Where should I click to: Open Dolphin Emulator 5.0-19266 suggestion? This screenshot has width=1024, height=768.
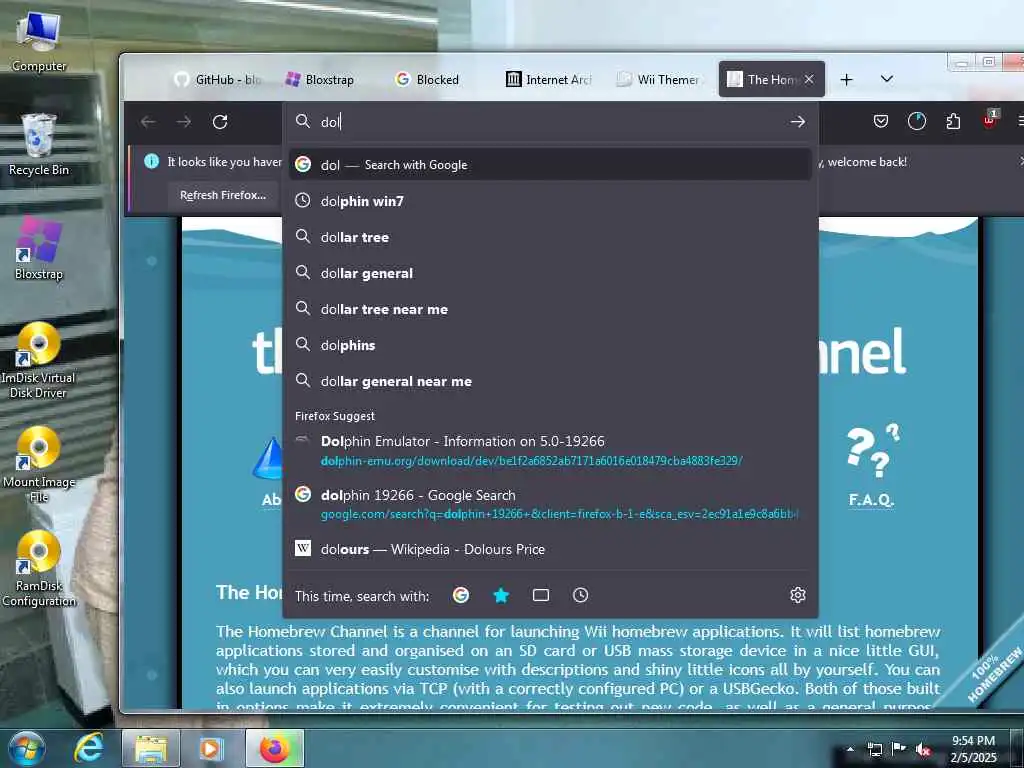550,451
